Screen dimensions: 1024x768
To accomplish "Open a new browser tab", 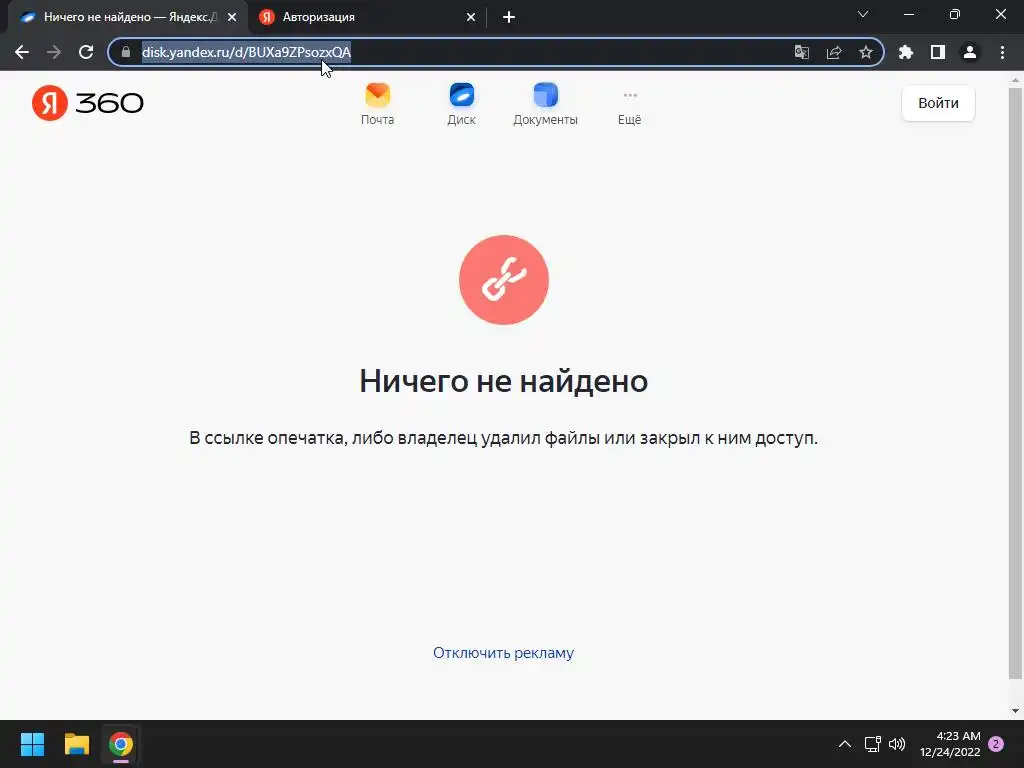I will point(509,17).
